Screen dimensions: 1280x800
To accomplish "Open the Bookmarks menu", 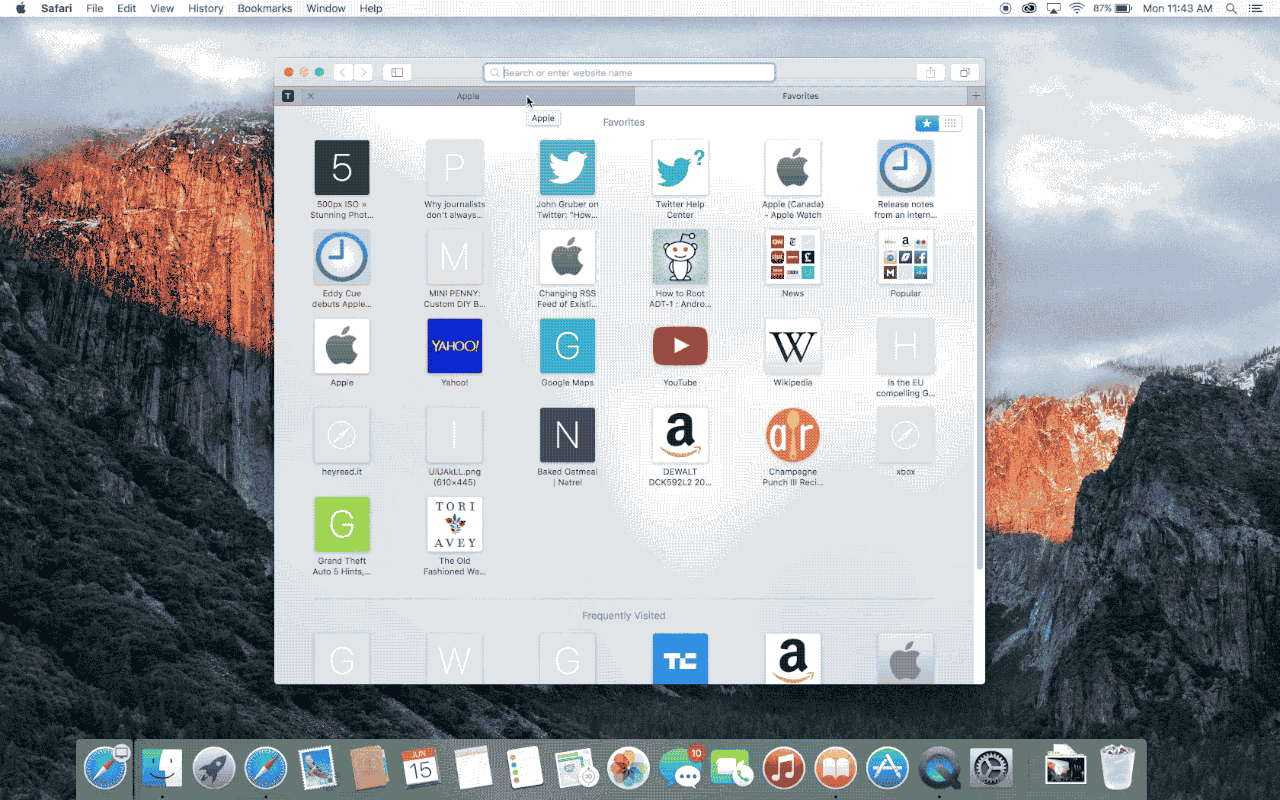I will (x=265, y=8).
